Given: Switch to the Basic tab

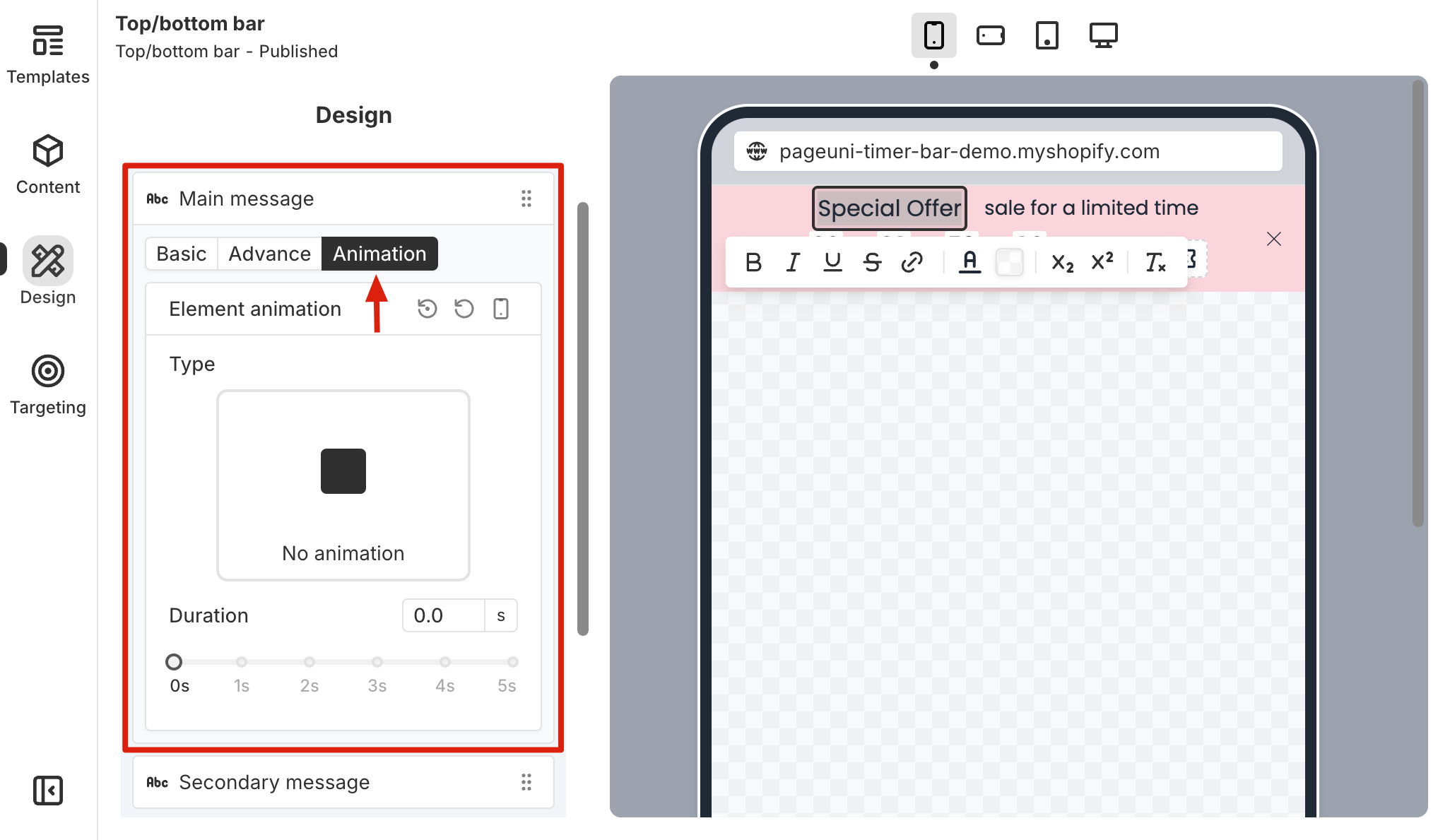Looking at the screenshot, I should point(182,254).
